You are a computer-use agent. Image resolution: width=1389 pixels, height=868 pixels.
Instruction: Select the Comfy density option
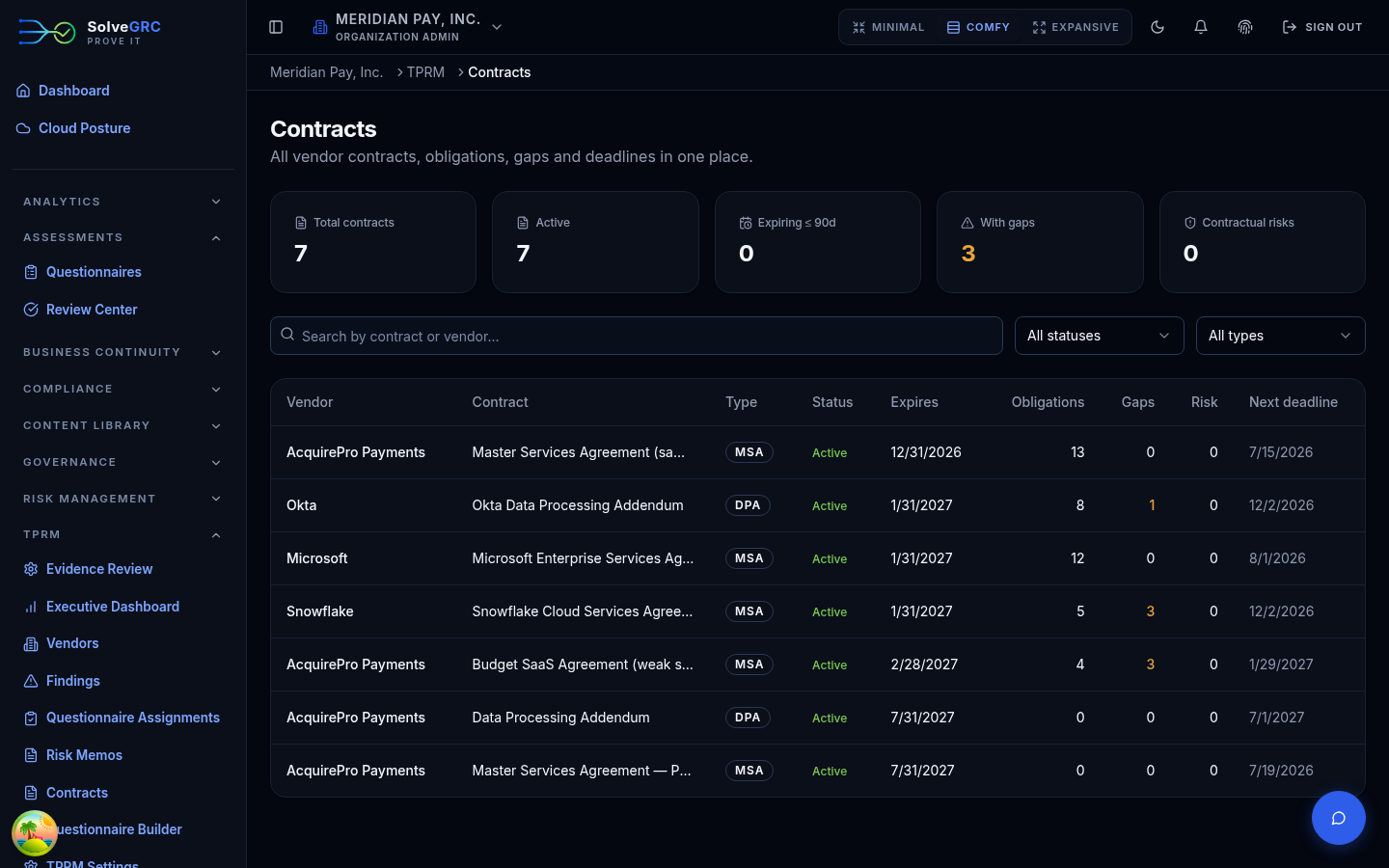(x=978, y=27)
